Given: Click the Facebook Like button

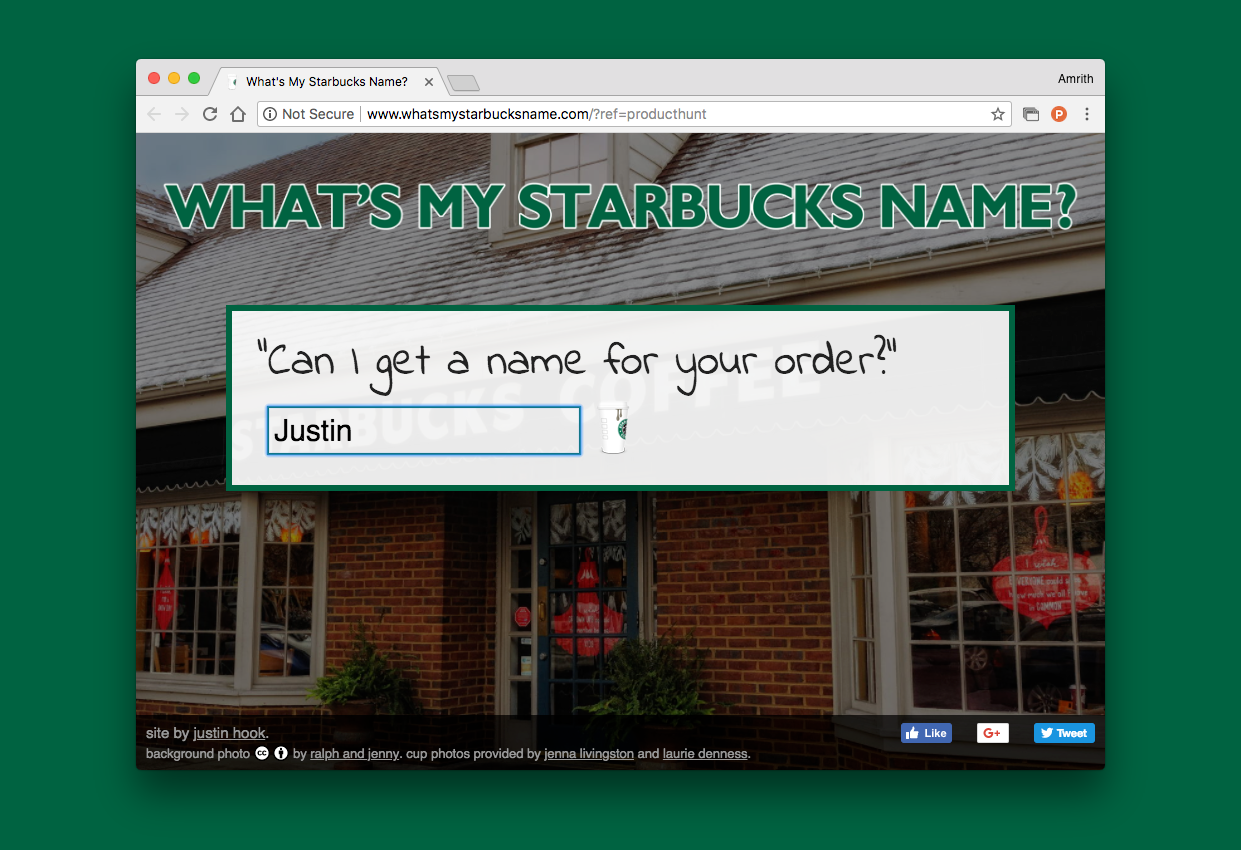Looking at the screenshot, I should pyautogui.click(x=926, y=732).
